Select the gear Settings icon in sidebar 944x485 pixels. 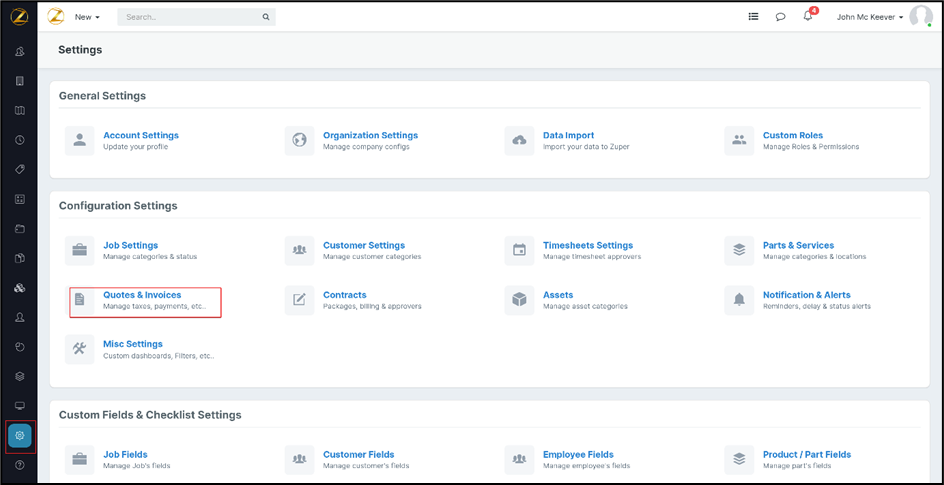(x=20, y=436)
